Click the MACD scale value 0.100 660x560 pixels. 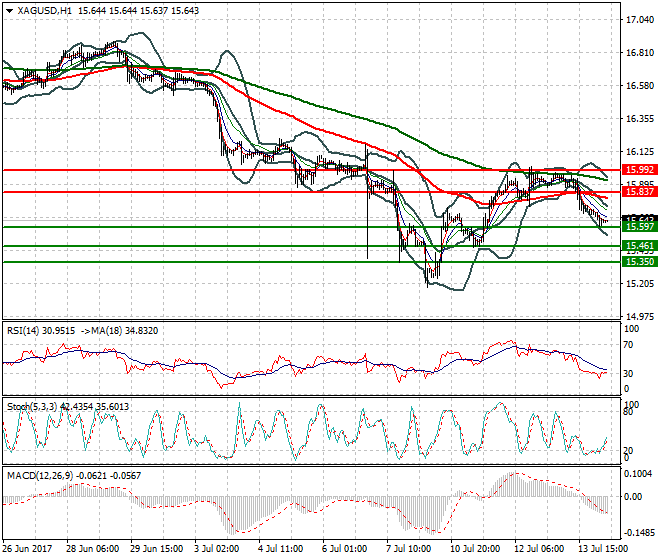pyautogui.click(x=636, y=497)
